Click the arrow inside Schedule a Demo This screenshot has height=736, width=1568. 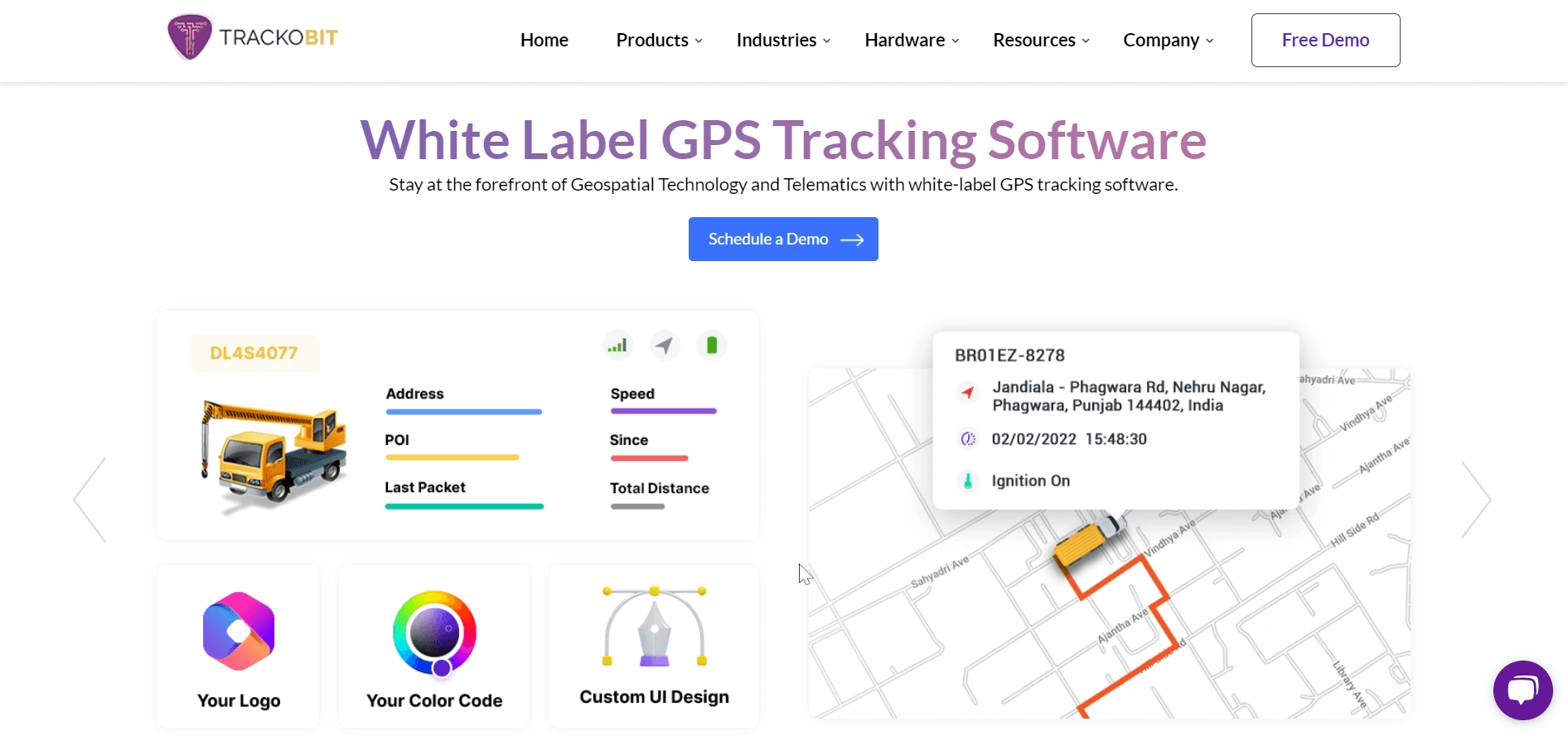(x=852, y=240)
